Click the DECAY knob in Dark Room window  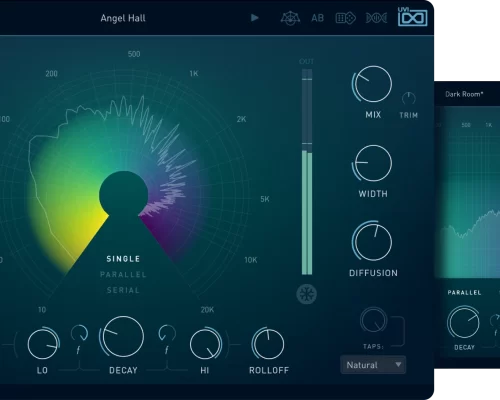464,322
